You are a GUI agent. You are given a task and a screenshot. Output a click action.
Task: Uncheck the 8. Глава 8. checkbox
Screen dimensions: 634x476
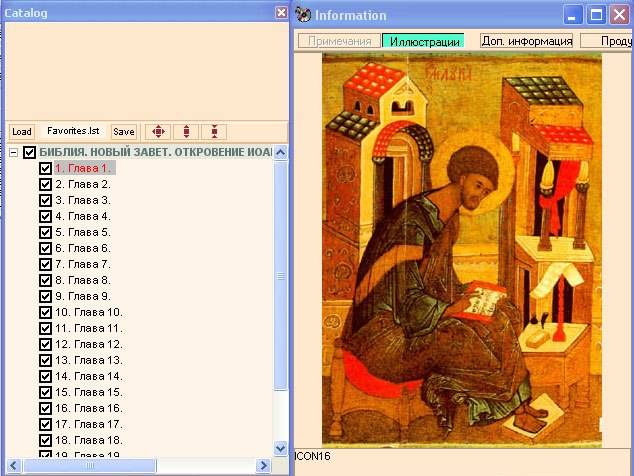(45, 280)
